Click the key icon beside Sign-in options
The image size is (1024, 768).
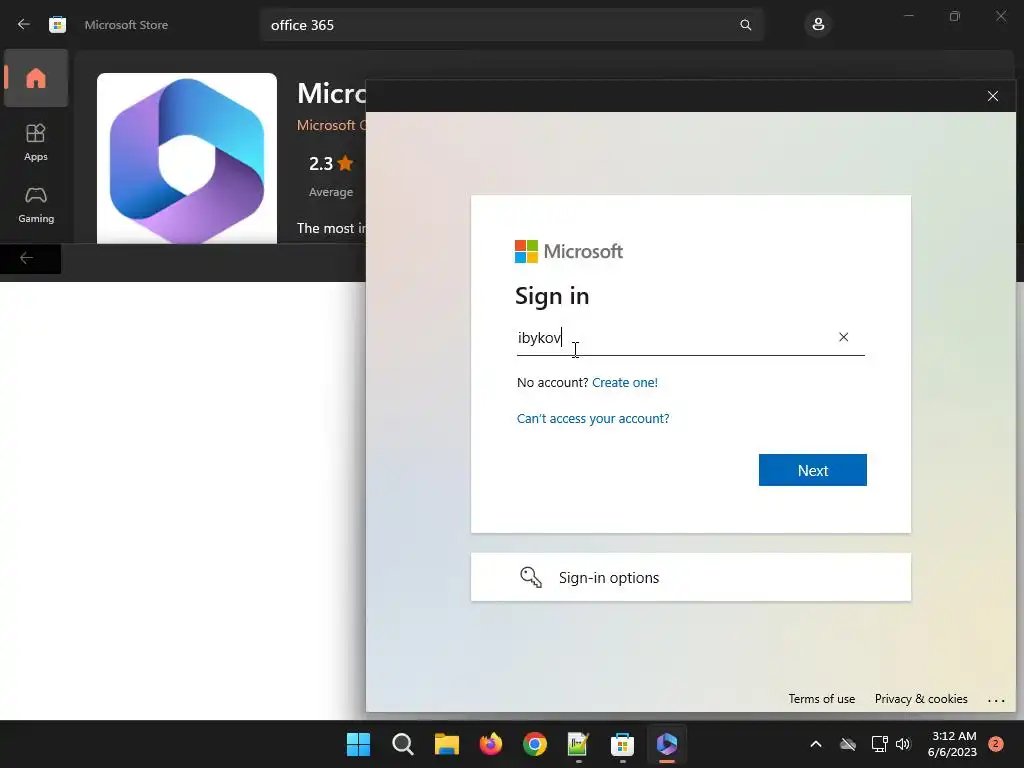531,577
